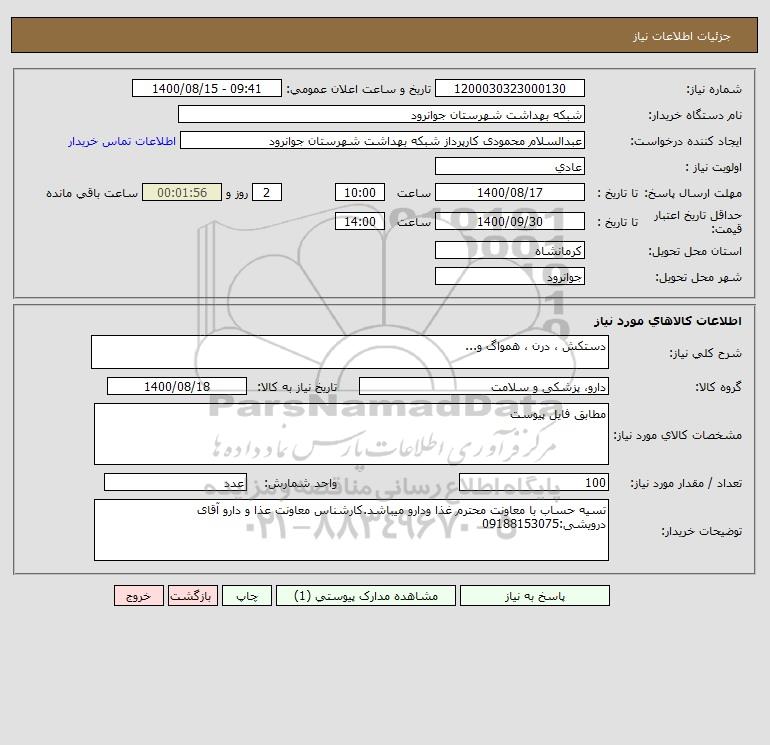Screen dimensions: 770x745
Task: Click the label واحد شمارش:
Action: (301, 483)
